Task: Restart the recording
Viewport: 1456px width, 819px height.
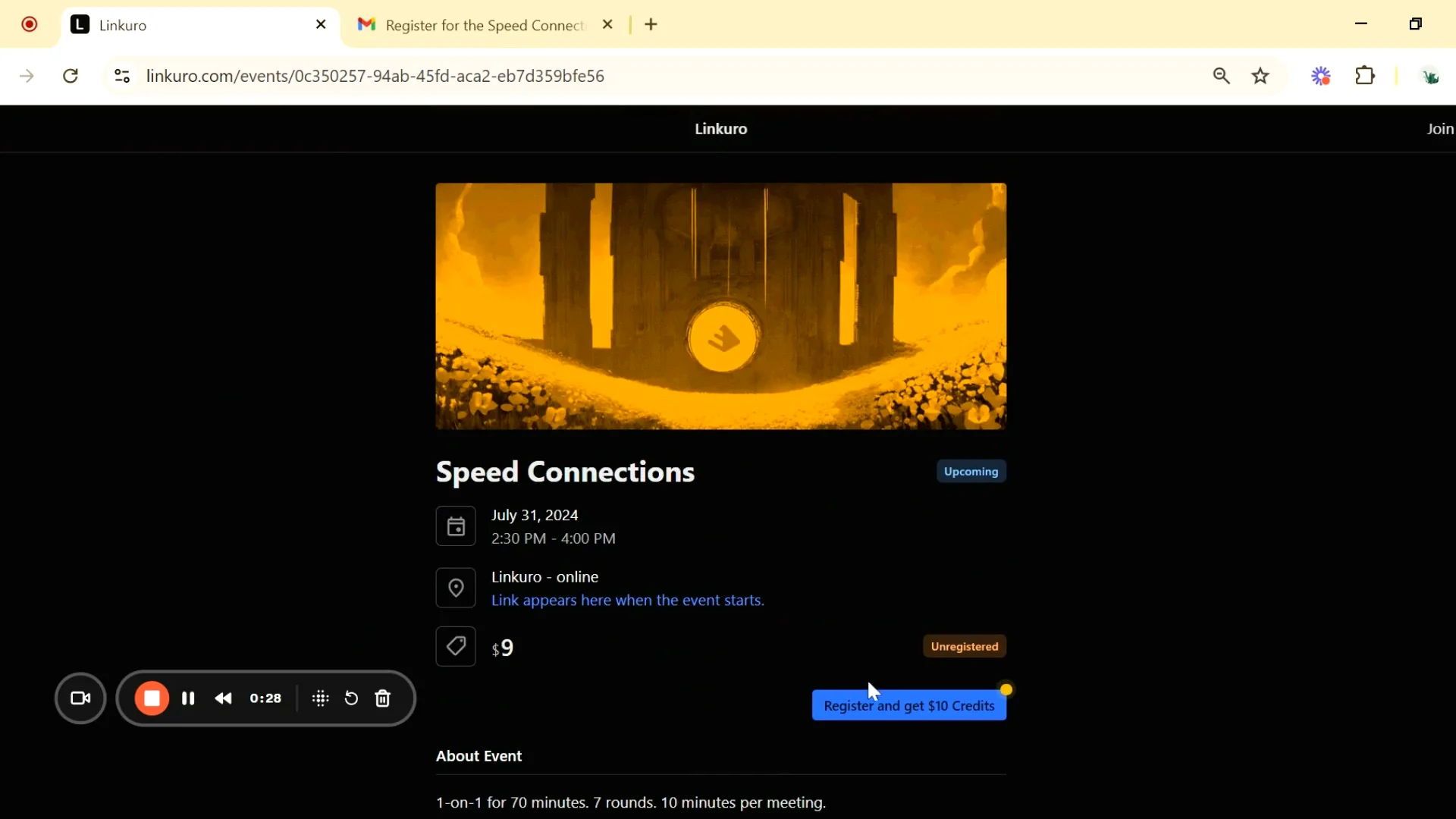Action: (x=351, y=698)
